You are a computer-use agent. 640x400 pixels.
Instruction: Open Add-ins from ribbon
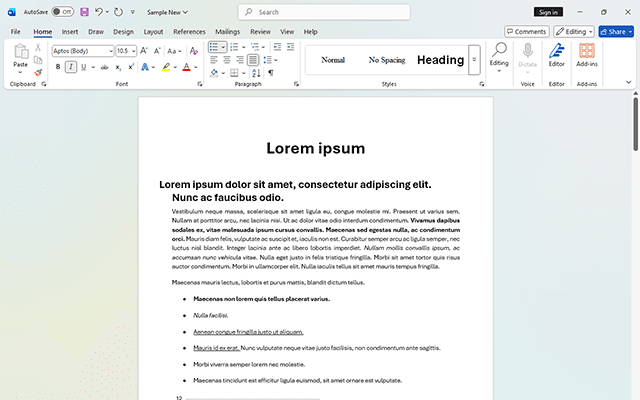587,55
